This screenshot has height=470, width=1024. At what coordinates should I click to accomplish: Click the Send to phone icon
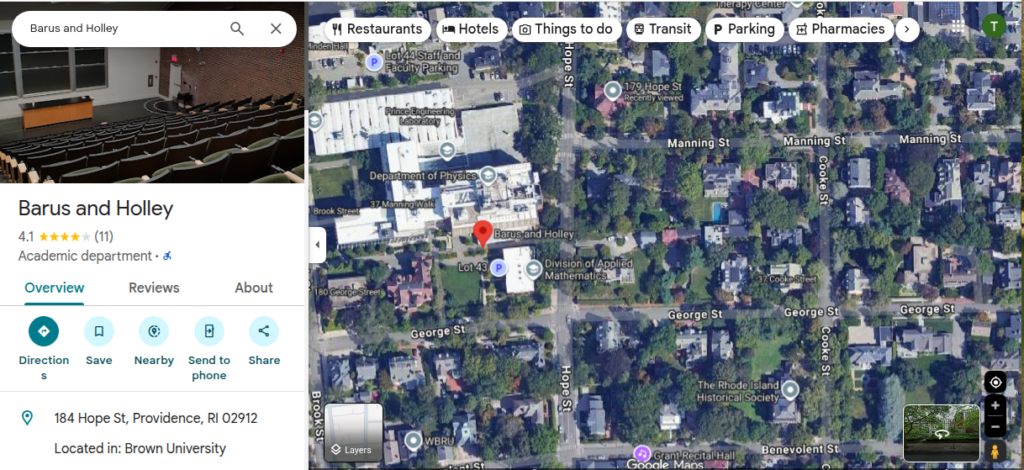pos(209,331)
